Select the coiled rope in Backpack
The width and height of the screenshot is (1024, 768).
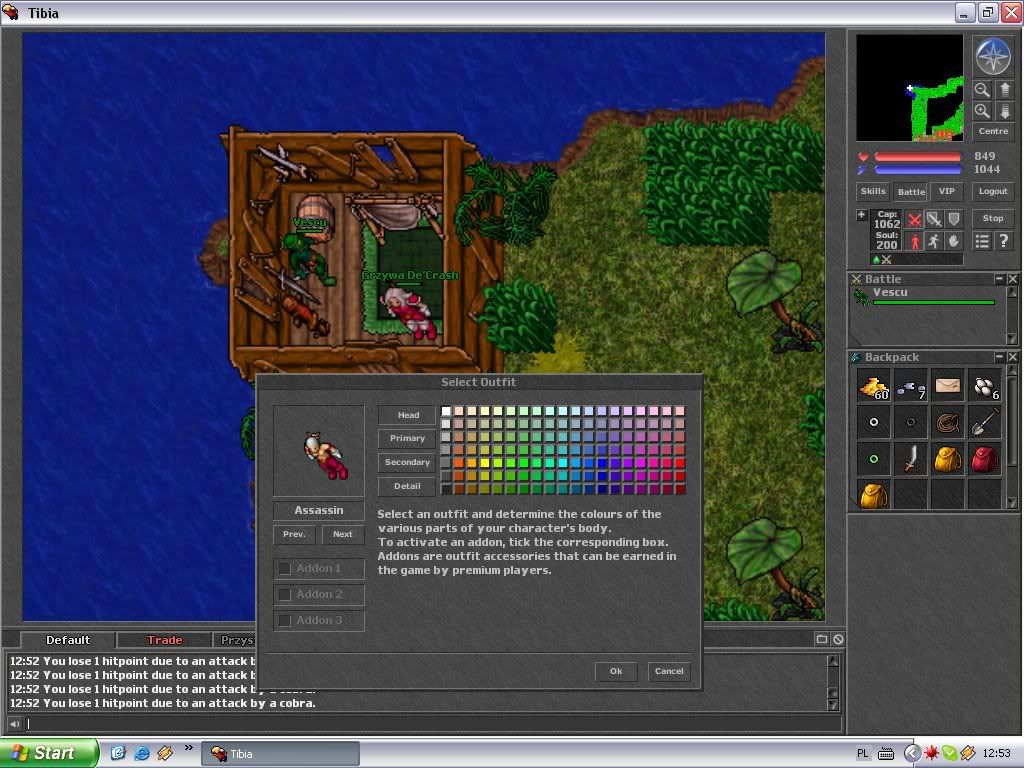point(948,423)
